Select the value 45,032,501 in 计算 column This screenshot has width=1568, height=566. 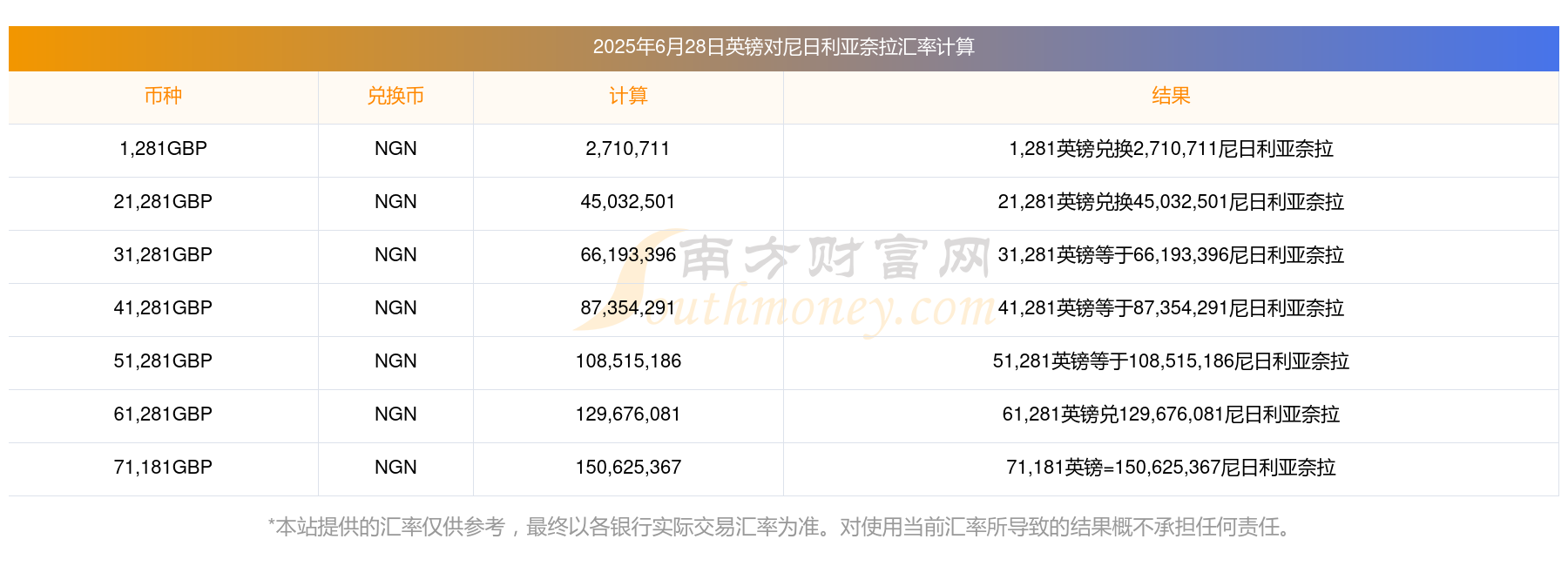[x=628, y=202]
